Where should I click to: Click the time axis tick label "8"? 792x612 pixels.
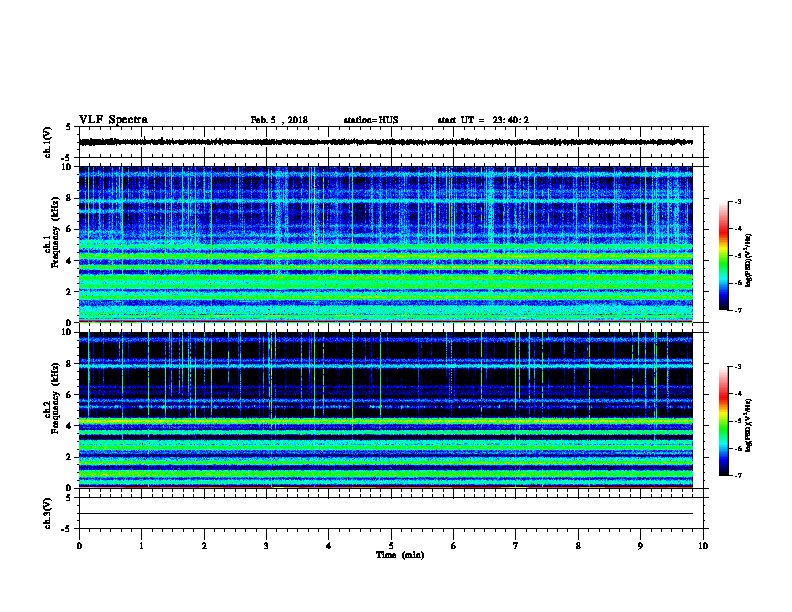point(578,546)
